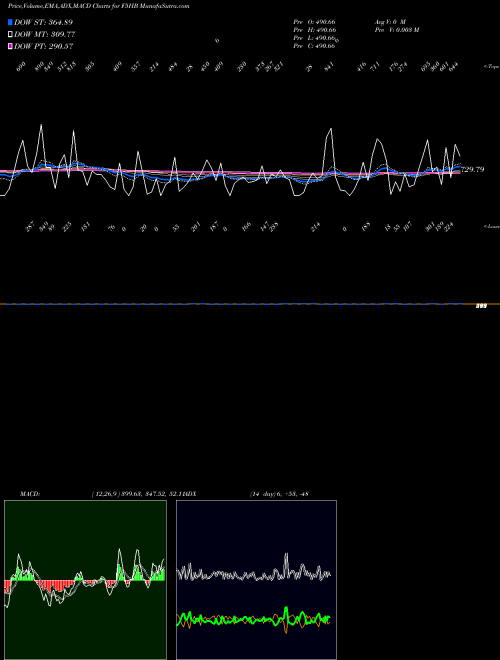
Task: Click the 'Pre L: 490.66' low value
Action: pyautogui.click(x=314, y=38)
